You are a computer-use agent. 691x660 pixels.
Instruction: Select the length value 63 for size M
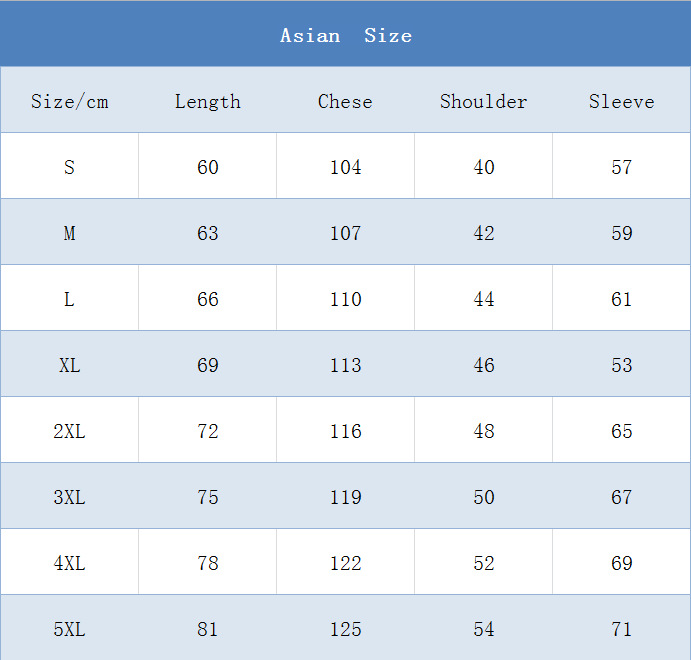point(207,233)
